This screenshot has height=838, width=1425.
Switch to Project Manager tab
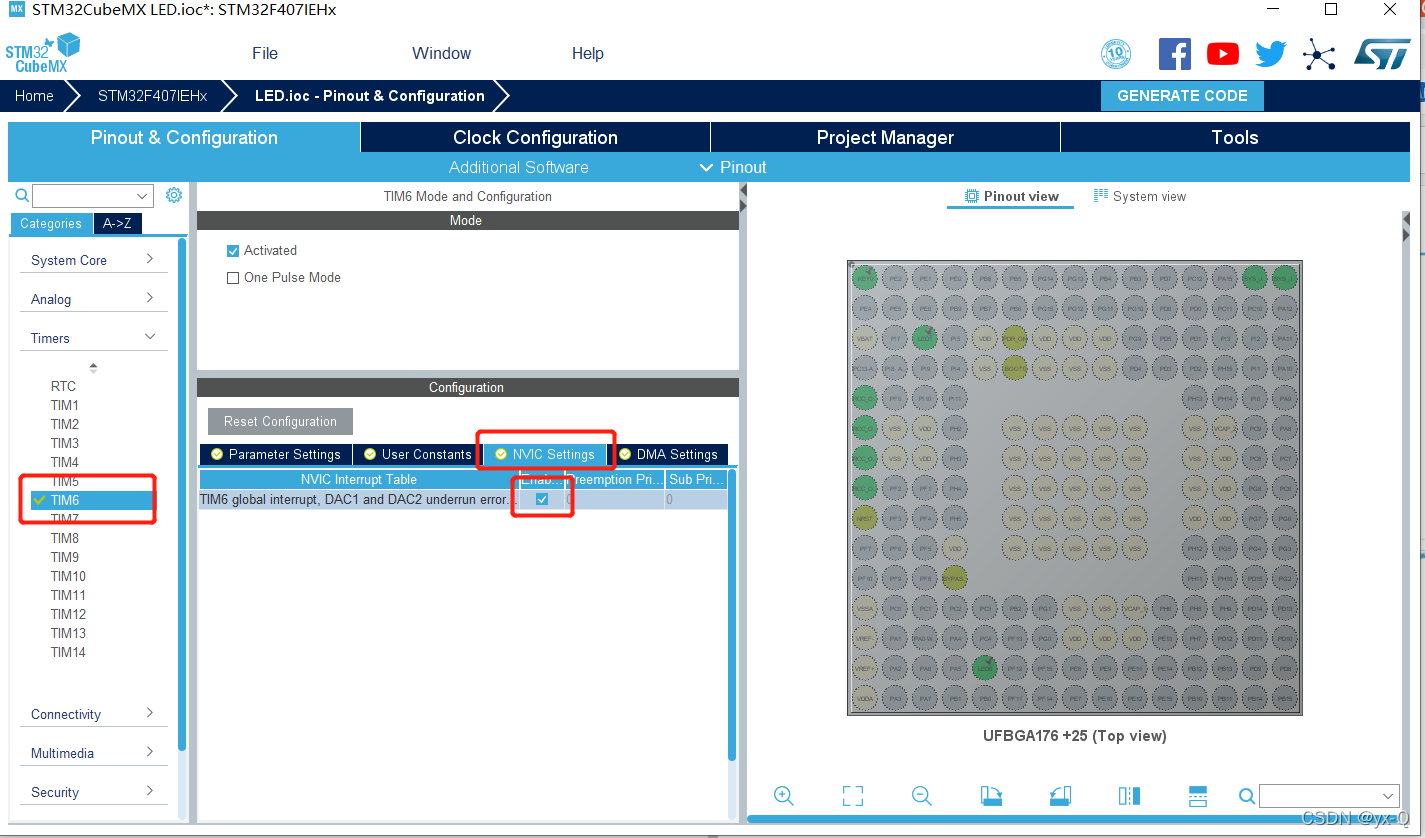point(885,137)
